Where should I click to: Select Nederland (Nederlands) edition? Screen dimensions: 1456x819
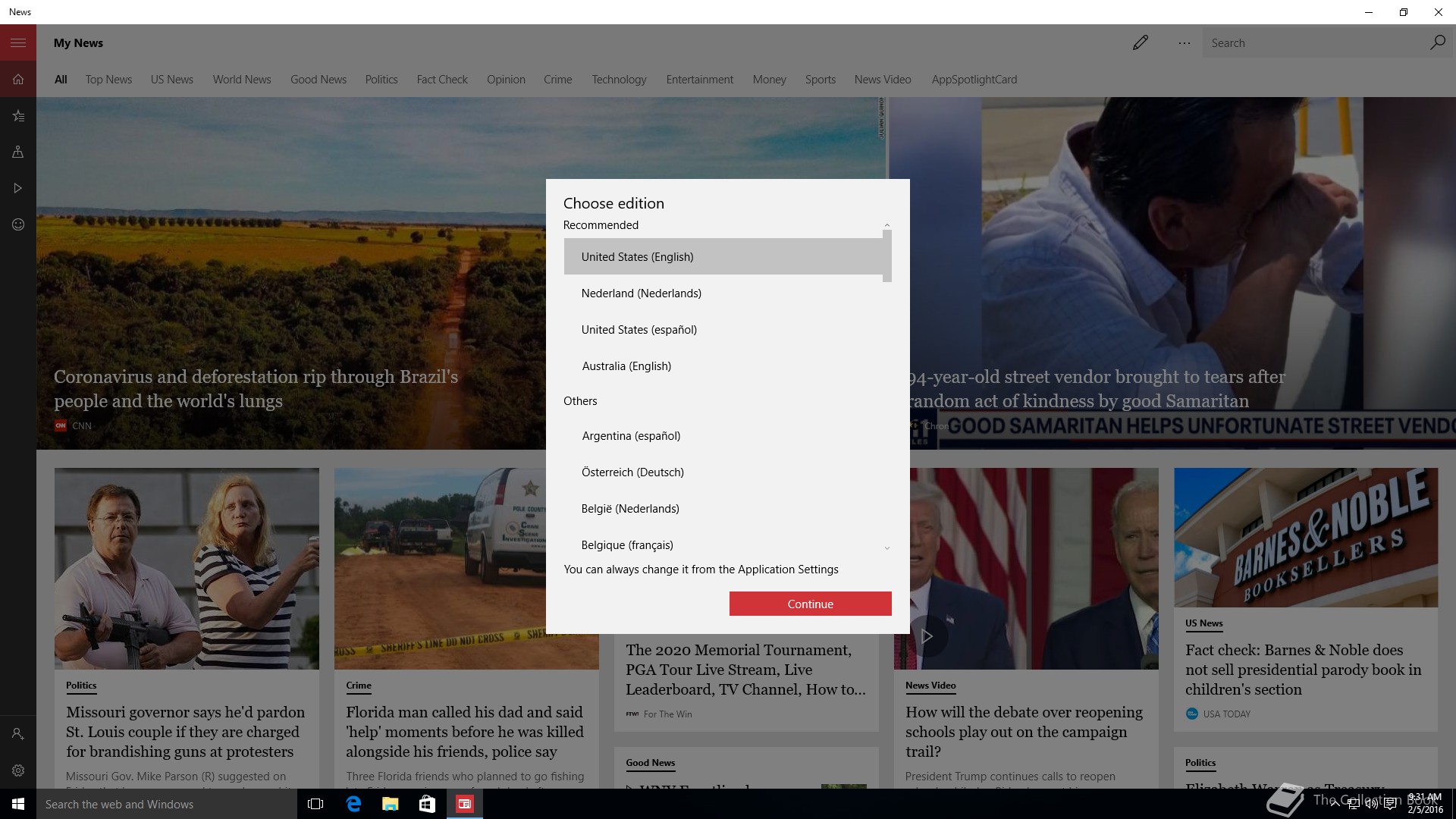coord(724,293)
